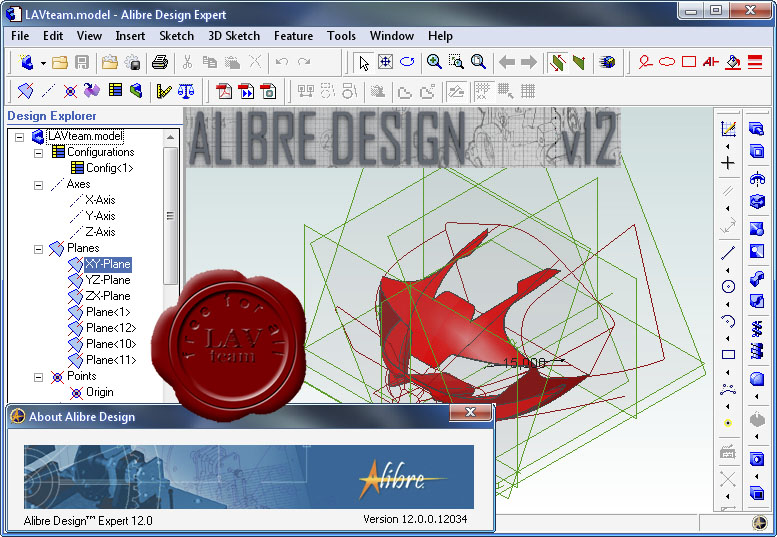This screenshot has width=777, height=537.
Task: Click the sketch Circle tool
Action: point(728,286)
